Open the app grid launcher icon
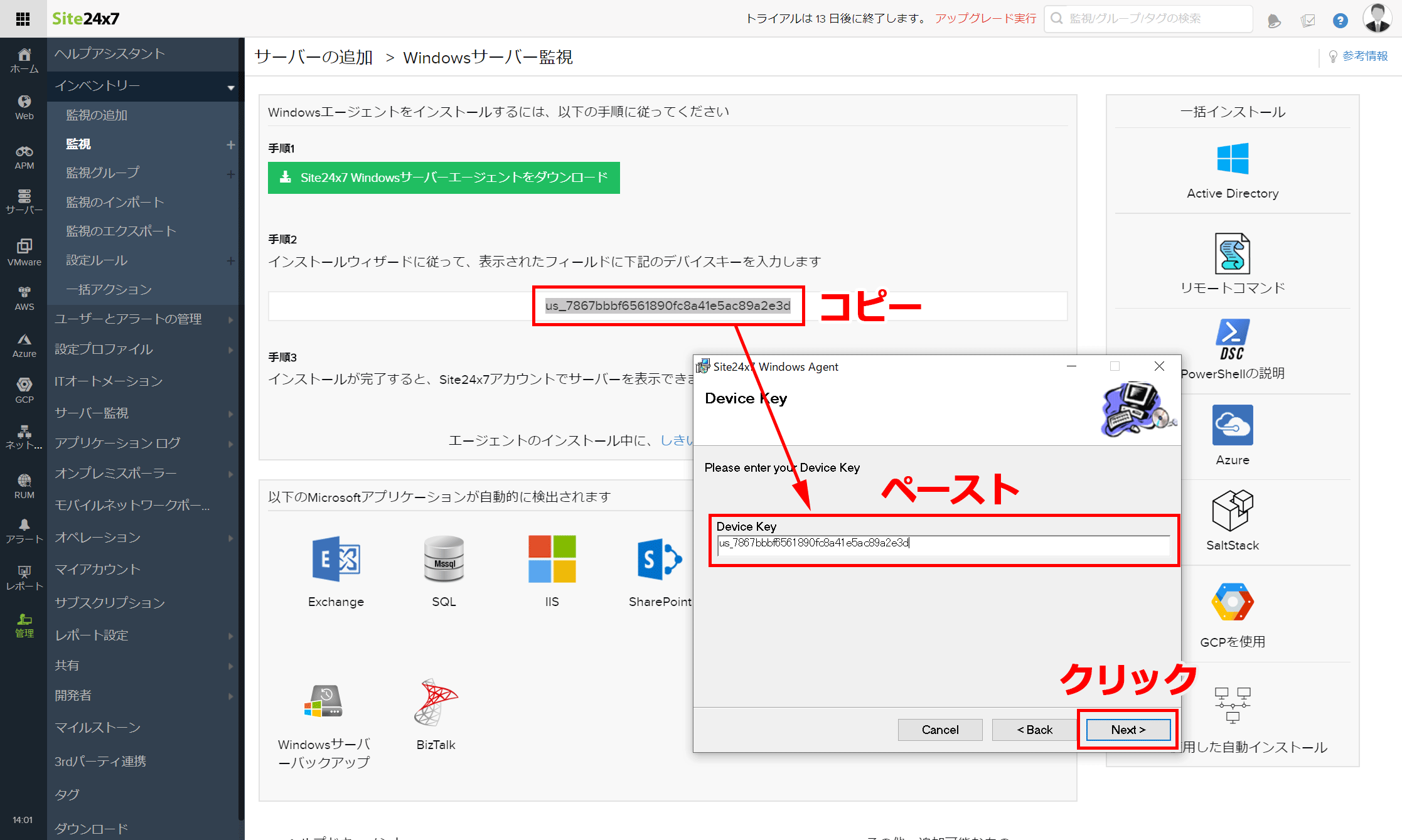The width and height of the screenshot is (1402, 840). [23, 19]
